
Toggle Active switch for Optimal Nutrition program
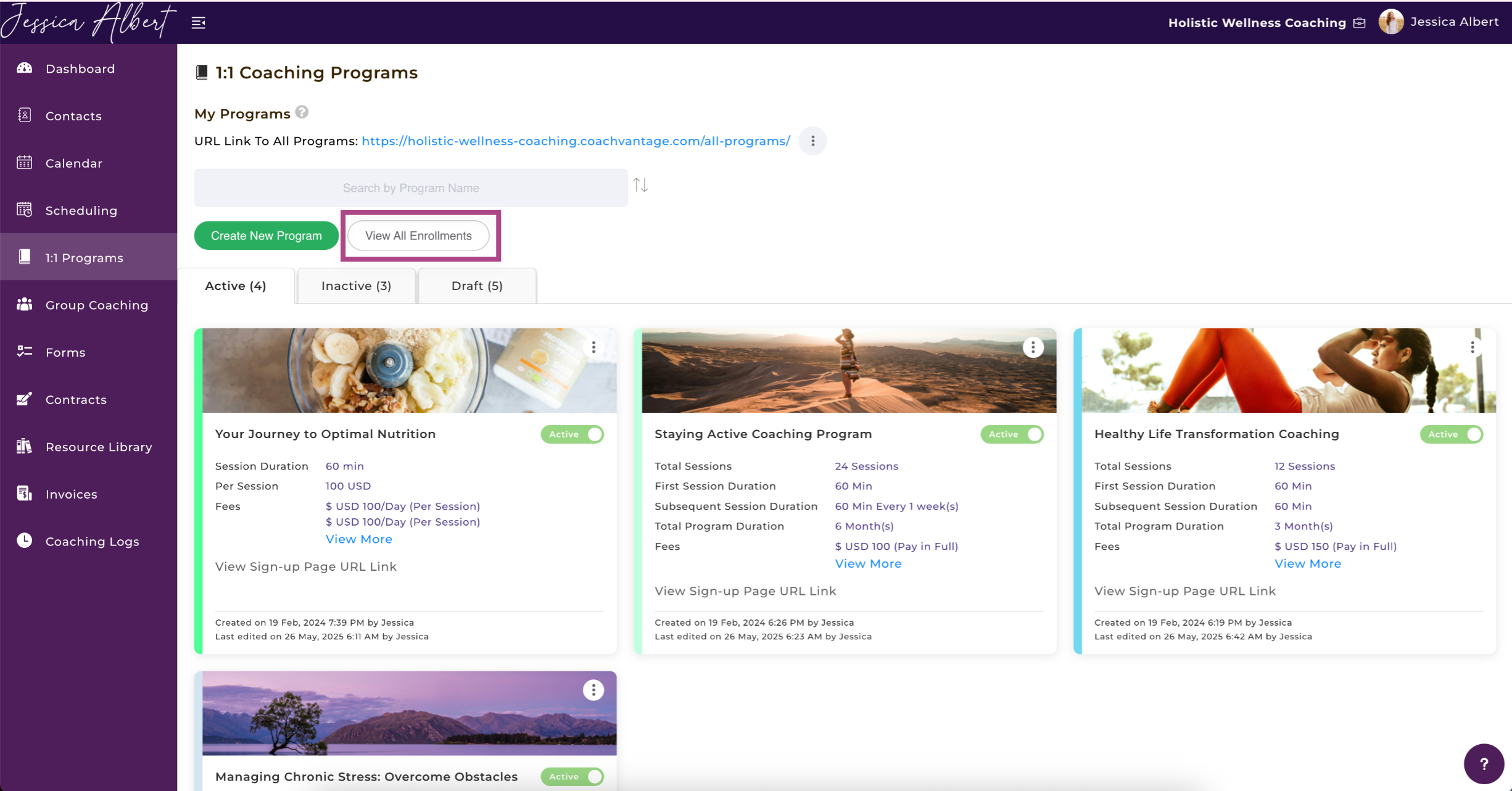tap(572, 434)
